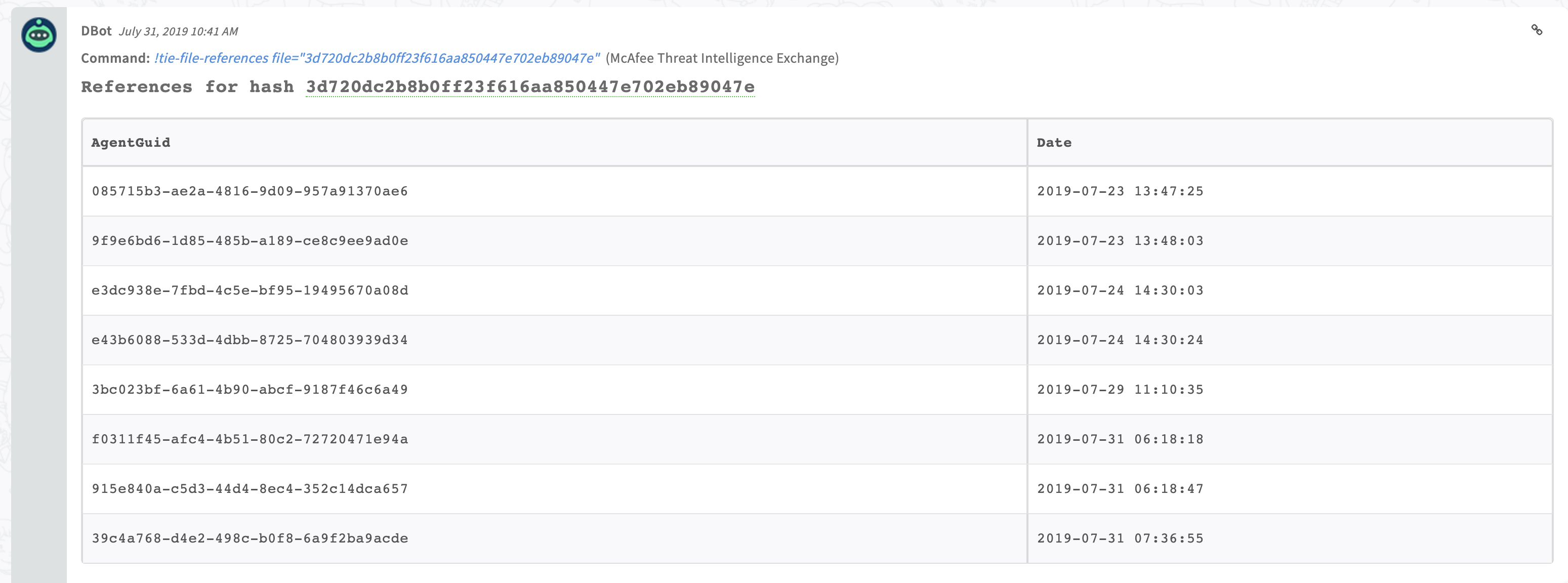Click the AgentGuid column header
1568x583 pixels.
pyautogui.click(x=130, y=142)
